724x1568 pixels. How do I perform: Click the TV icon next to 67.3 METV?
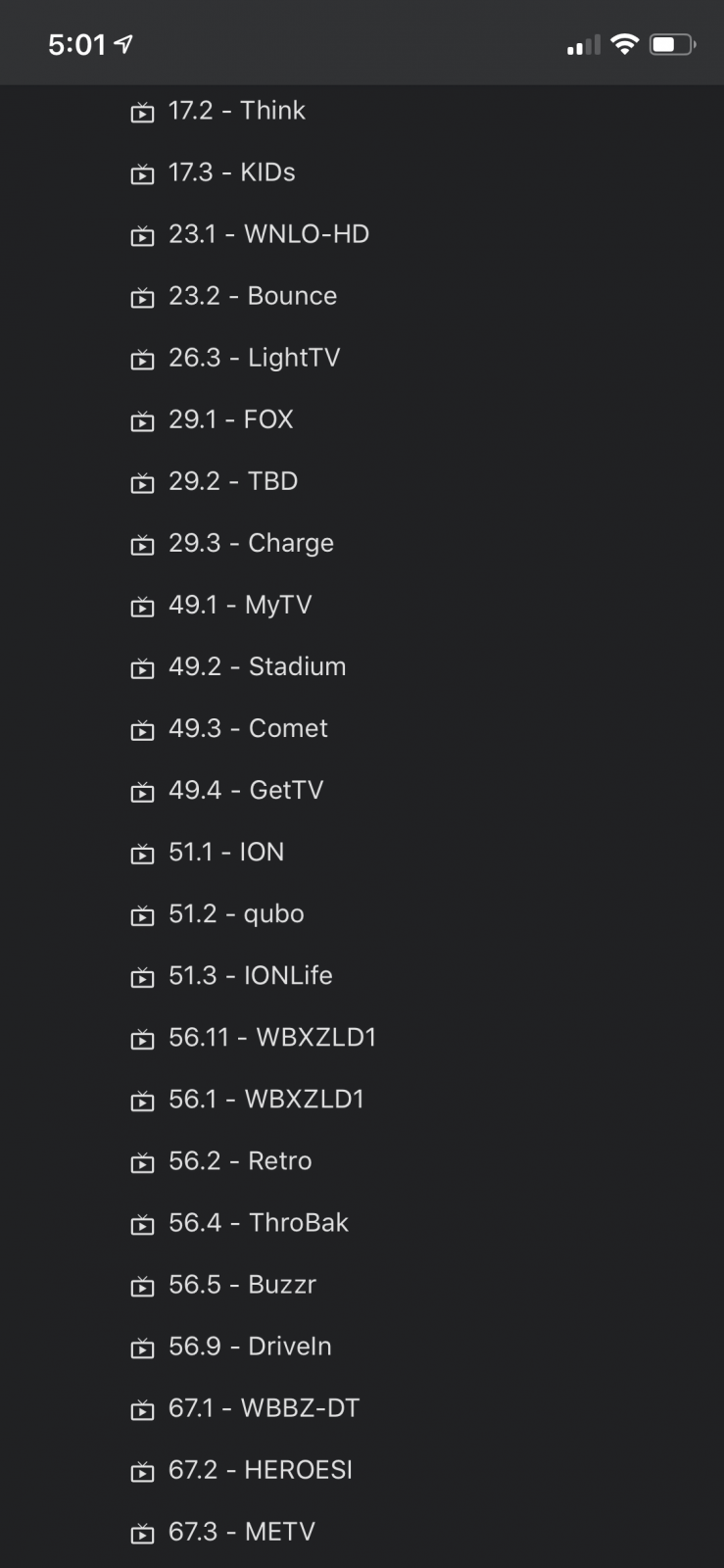[x=143, y=1533]
